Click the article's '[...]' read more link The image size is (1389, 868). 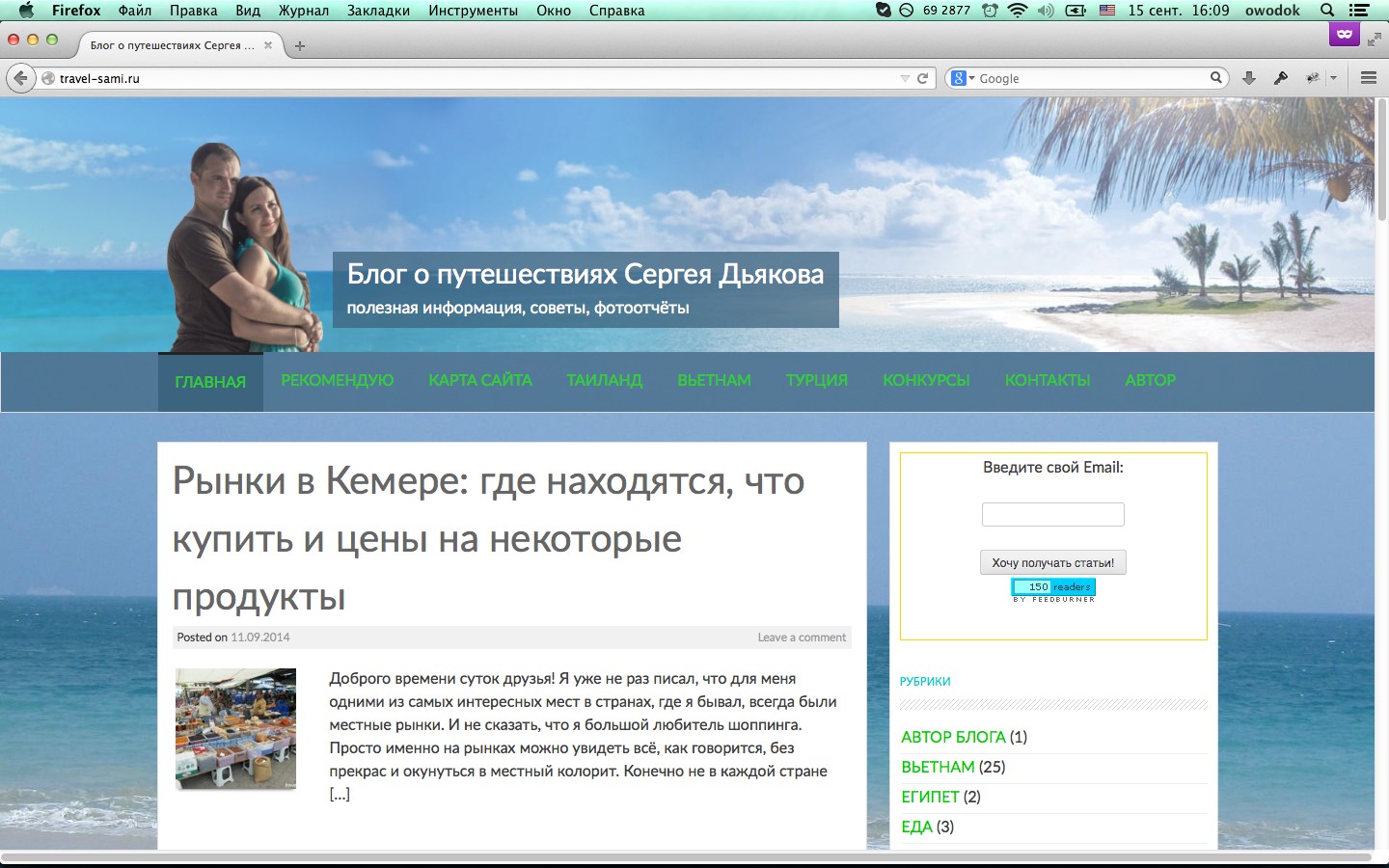pos(340,794)
